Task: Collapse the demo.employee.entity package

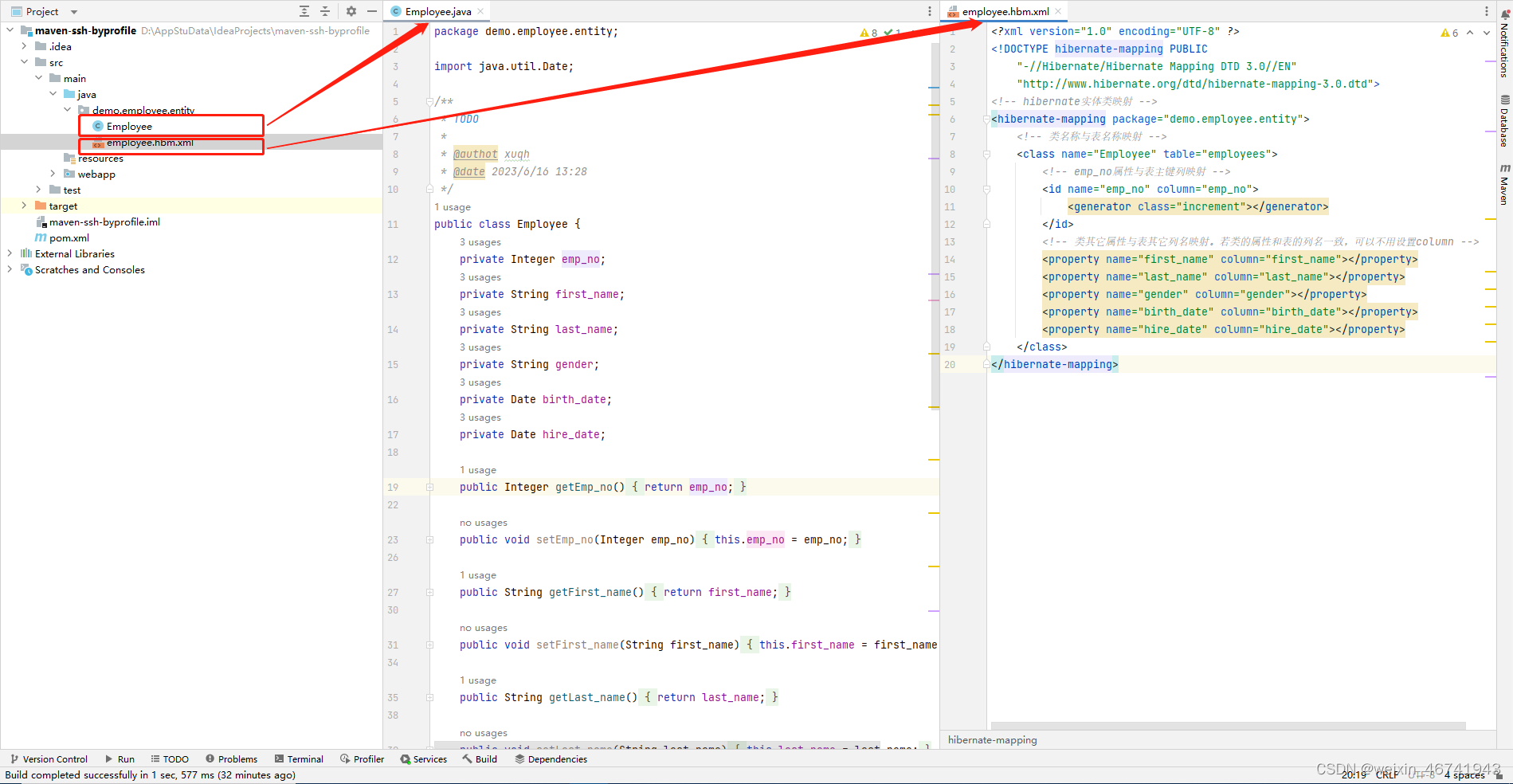Action: point(66,109)
